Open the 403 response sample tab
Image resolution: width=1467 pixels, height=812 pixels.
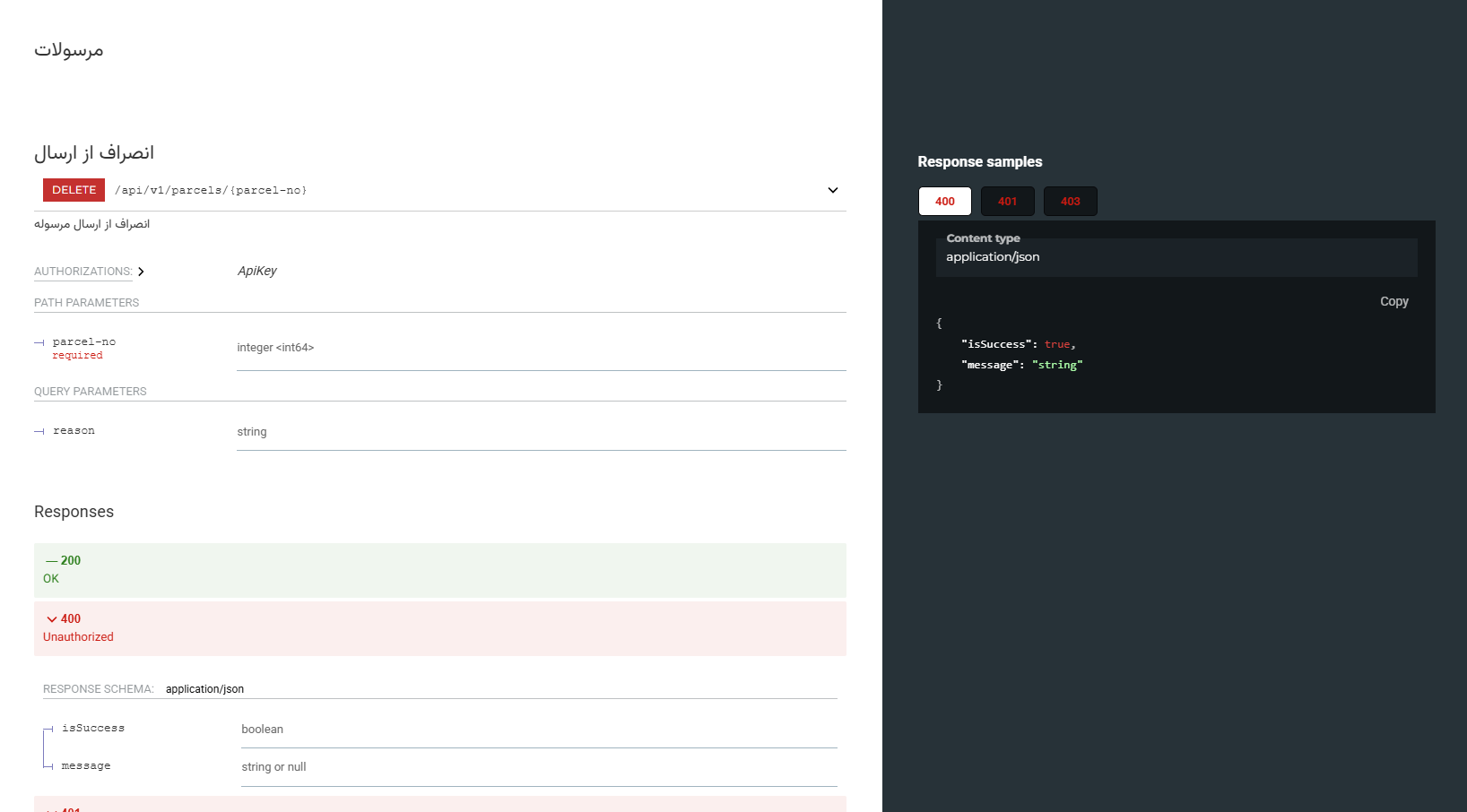pyautogui.click(x=1070, y=202)
